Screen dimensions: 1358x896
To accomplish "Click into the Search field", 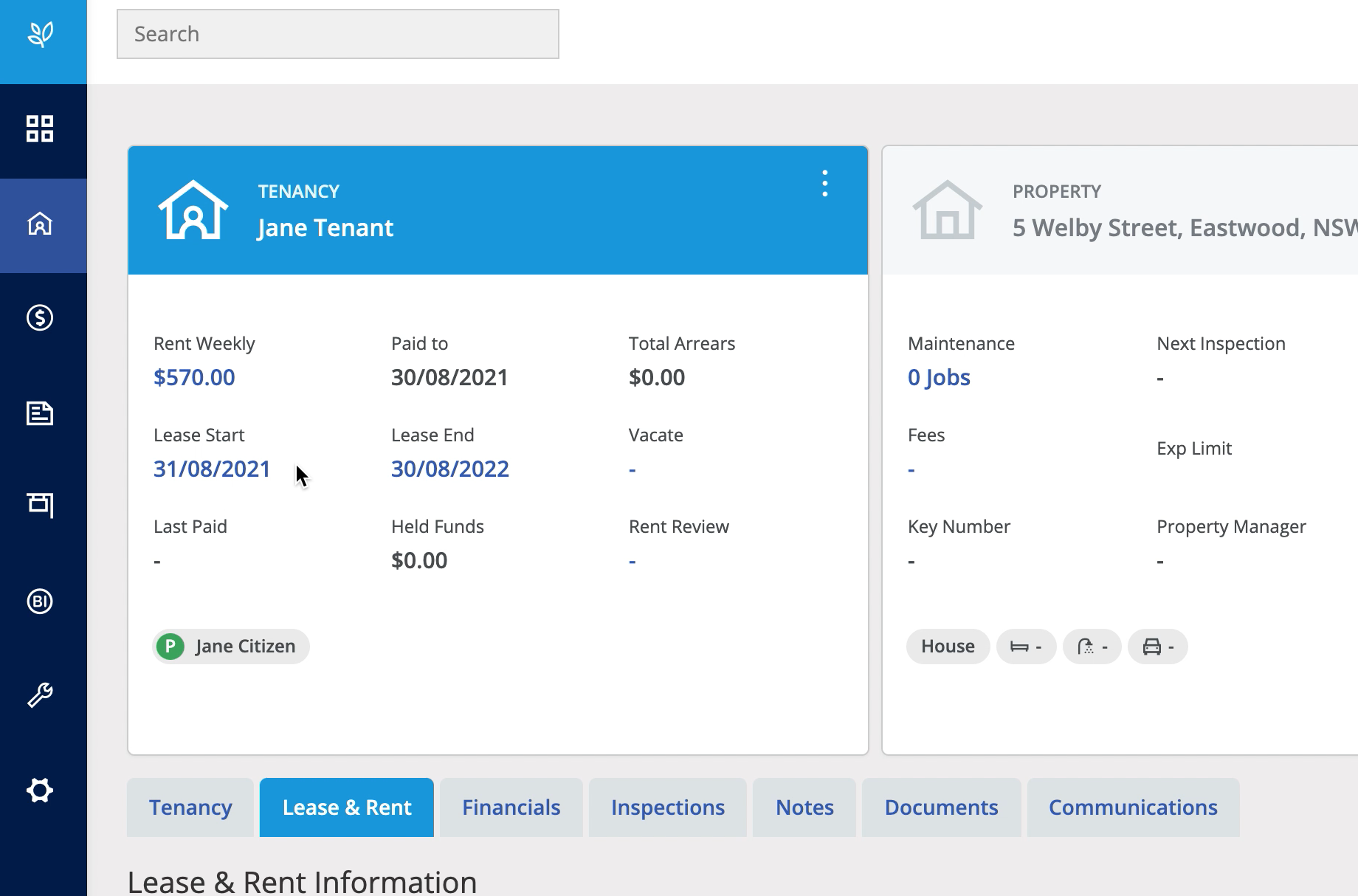I will click(337, 34).
